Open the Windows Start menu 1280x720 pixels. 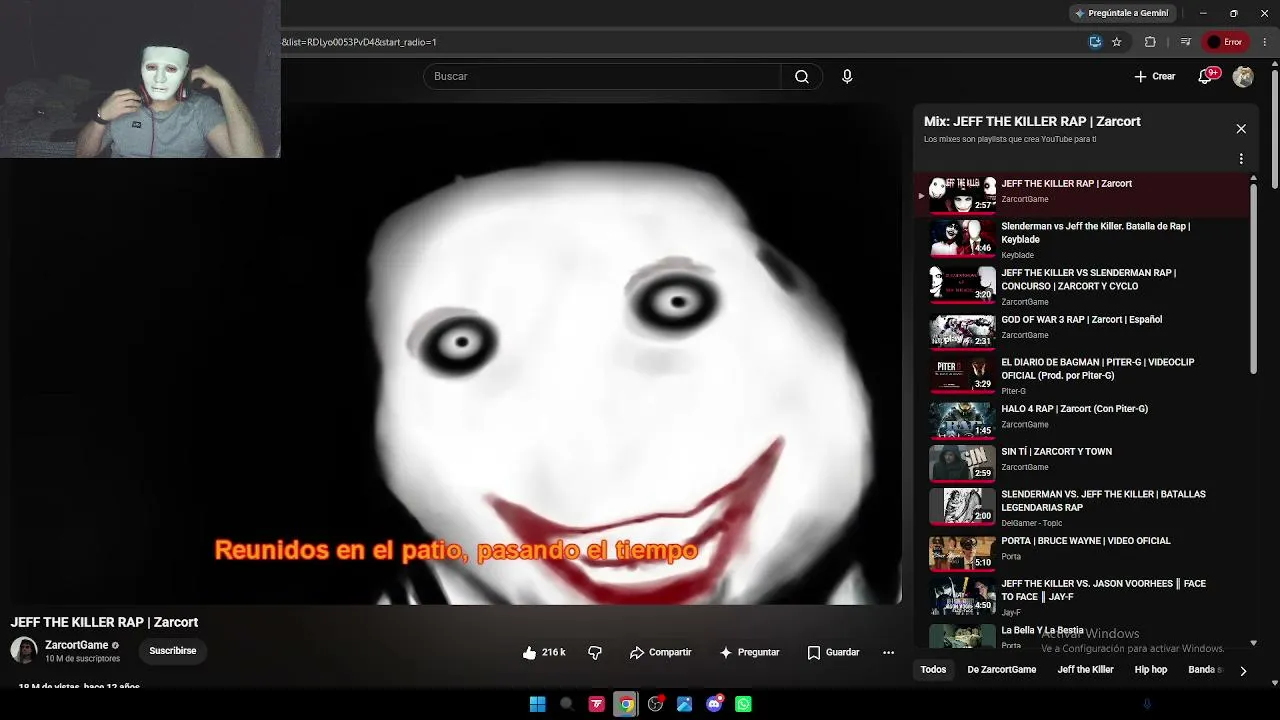[537, 704]
